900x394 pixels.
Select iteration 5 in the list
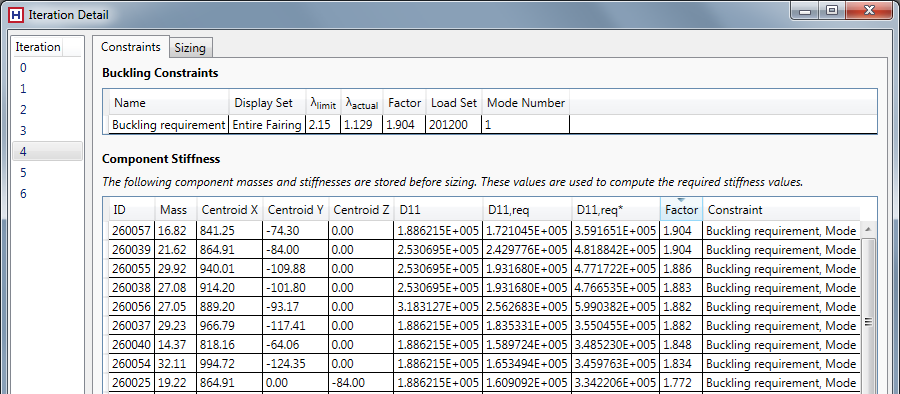click(48, 173)
